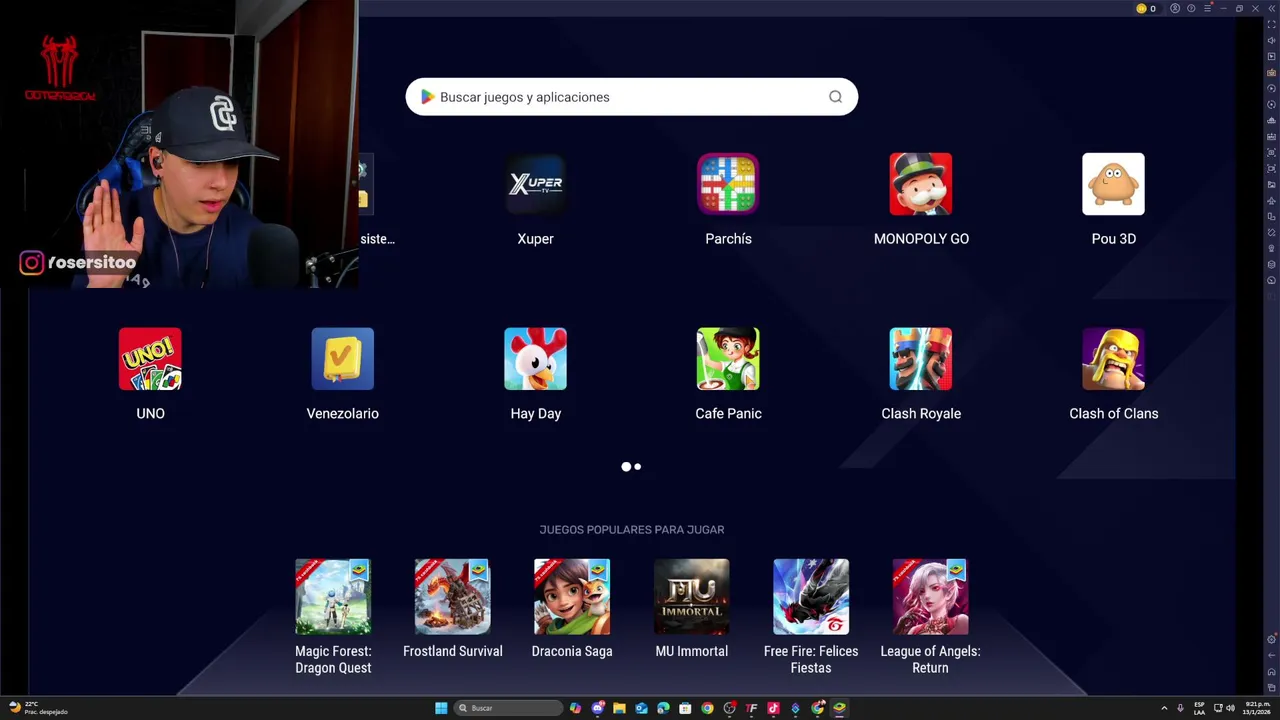Launch the Xuper app

point(535,184)
